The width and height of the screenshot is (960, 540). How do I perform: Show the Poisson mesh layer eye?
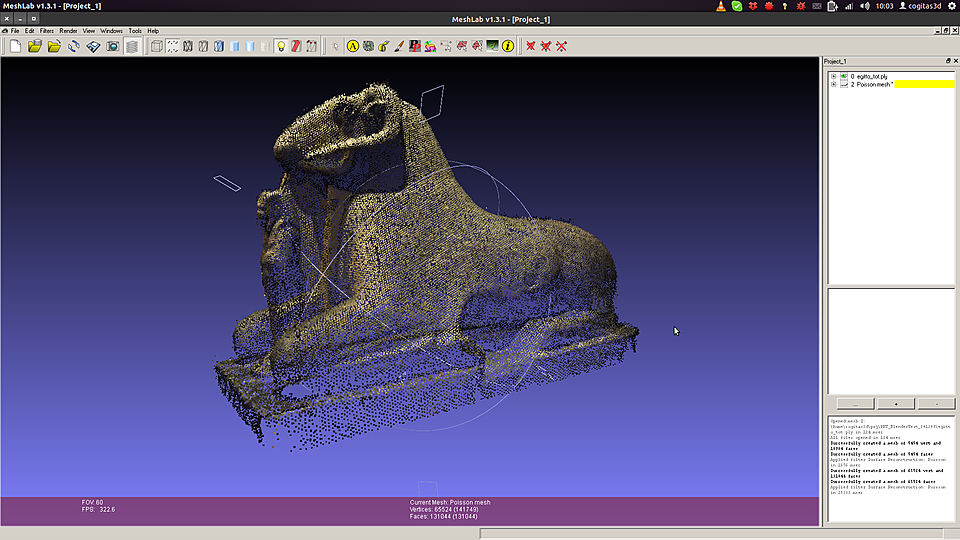click(x=844, y=84)
